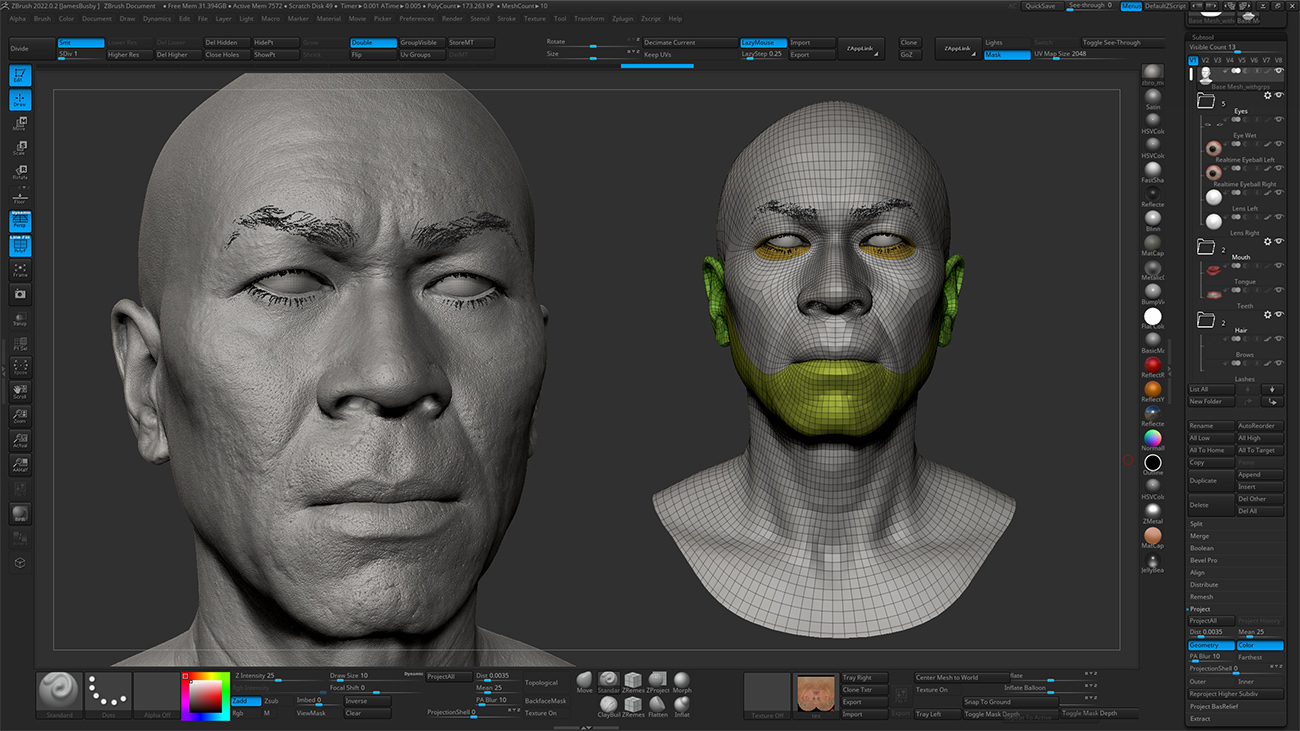
Task: Click the Duplicate subtool button
Action: pos(1211,480)
